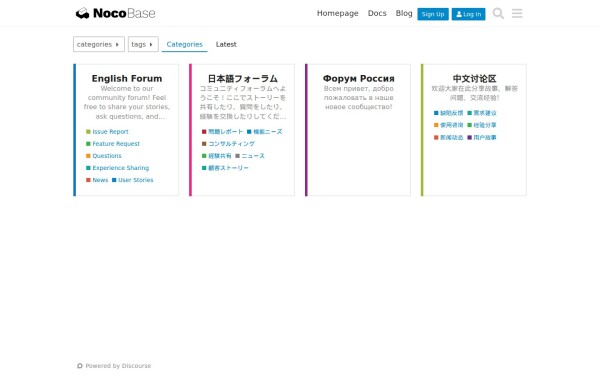Open the 日本語フォーラム category
The width and height of the screenshot is (600, 375).
[243, 78]
